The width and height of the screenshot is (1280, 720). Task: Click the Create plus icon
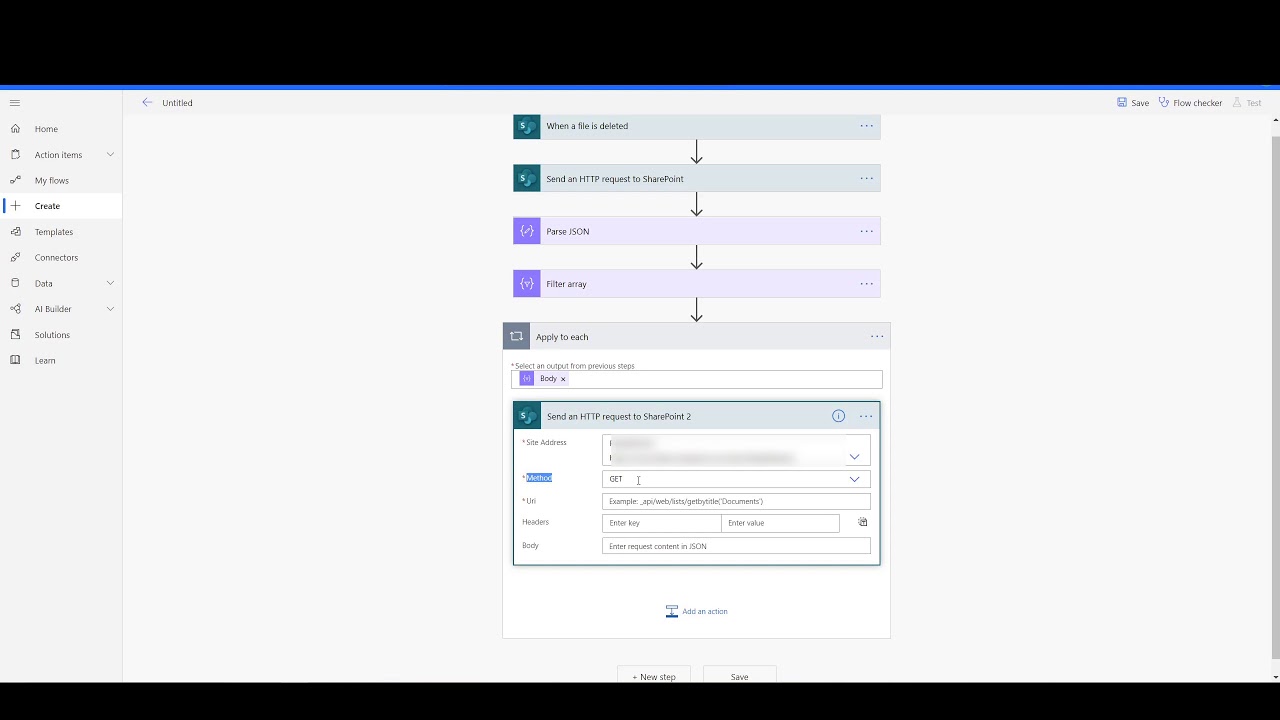pos(15,206)
